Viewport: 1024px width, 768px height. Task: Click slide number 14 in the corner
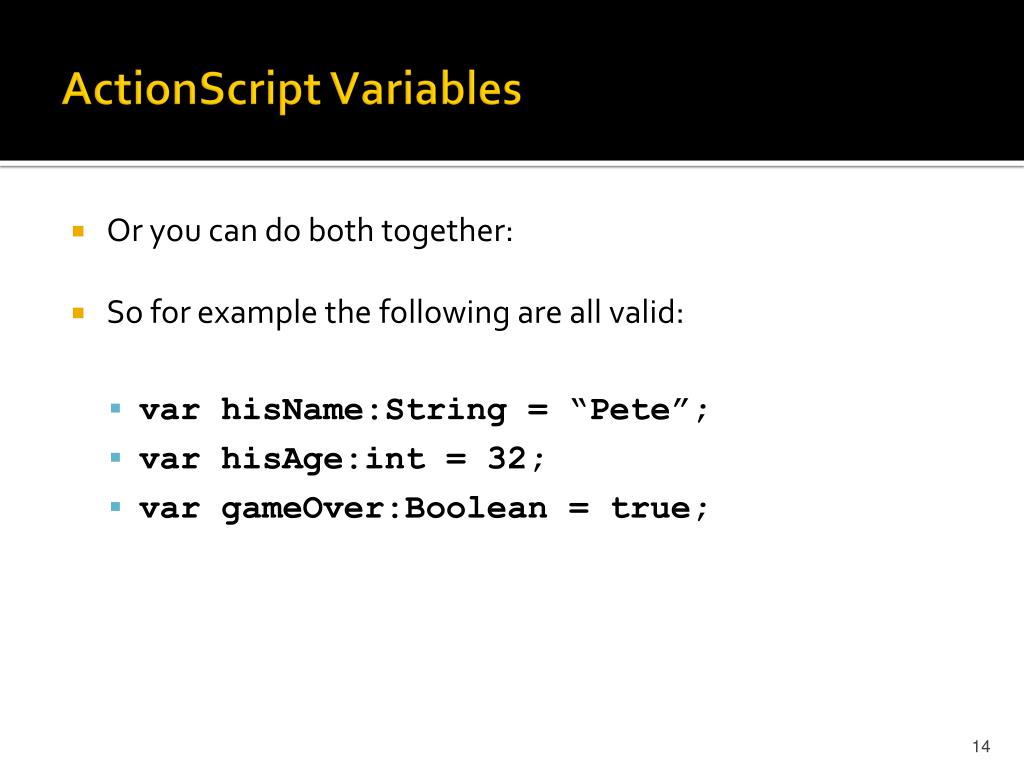click(980, 747)
